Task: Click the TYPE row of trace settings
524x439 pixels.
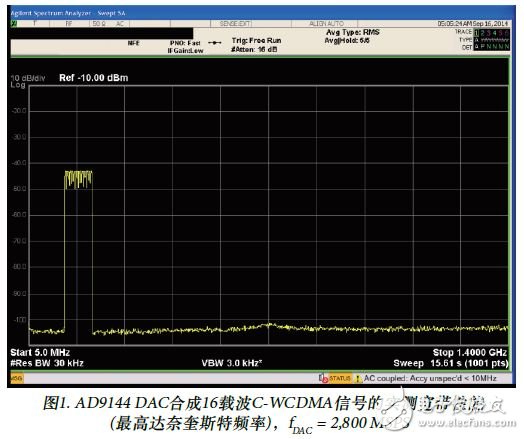Action: [484, 40]
